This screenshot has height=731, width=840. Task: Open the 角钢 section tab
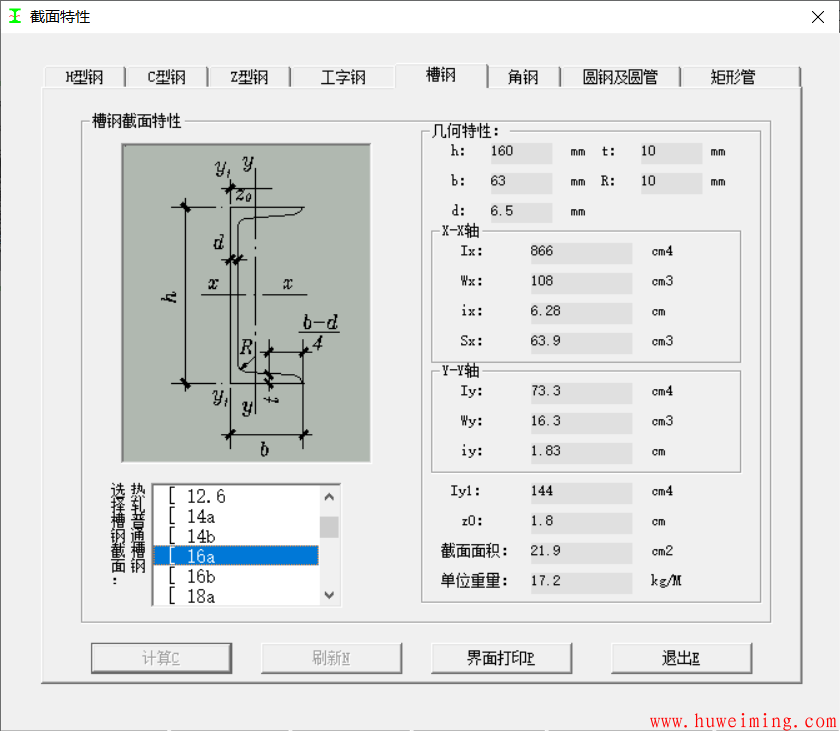coord(524,75)
